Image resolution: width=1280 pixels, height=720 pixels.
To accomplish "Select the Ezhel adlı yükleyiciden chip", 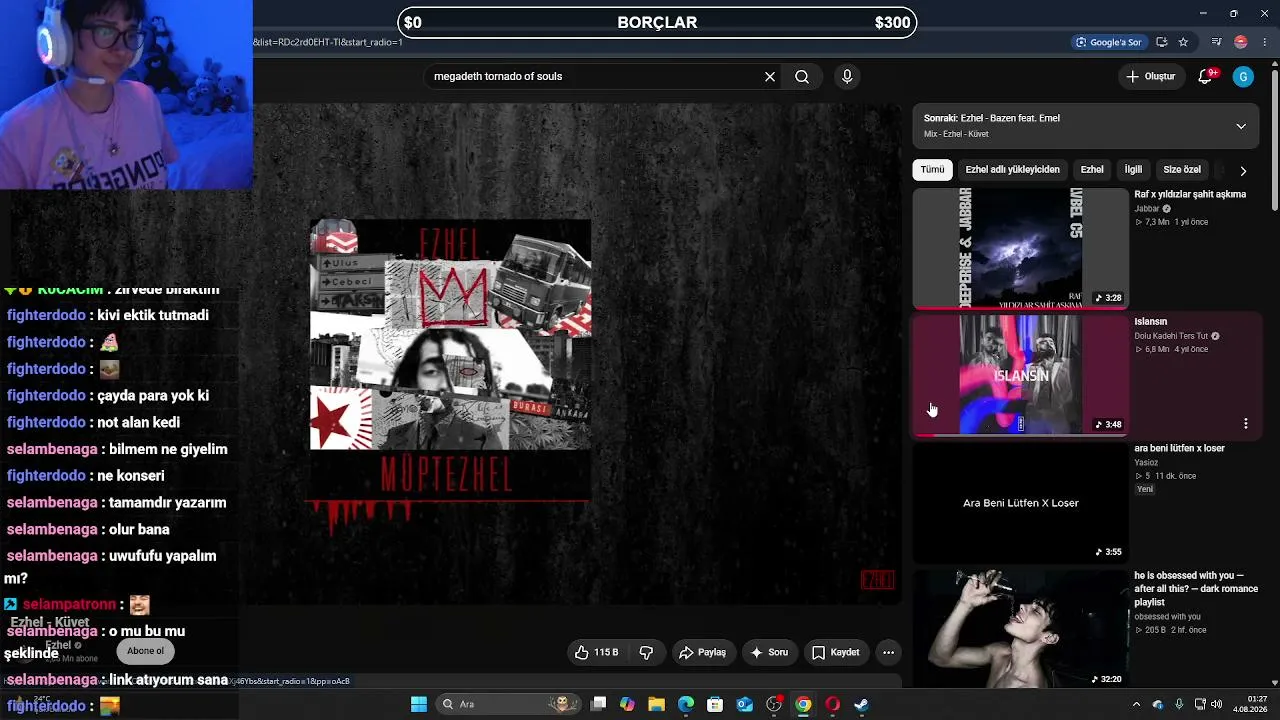I will click(x=1012, y=169).
